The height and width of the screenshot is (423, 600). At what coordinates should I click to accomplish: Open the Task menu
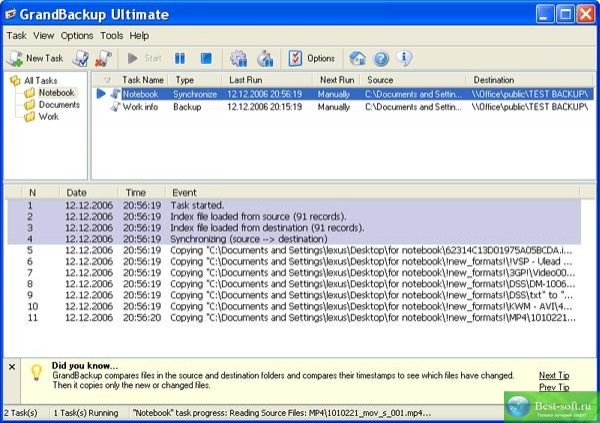pos(17,35)
